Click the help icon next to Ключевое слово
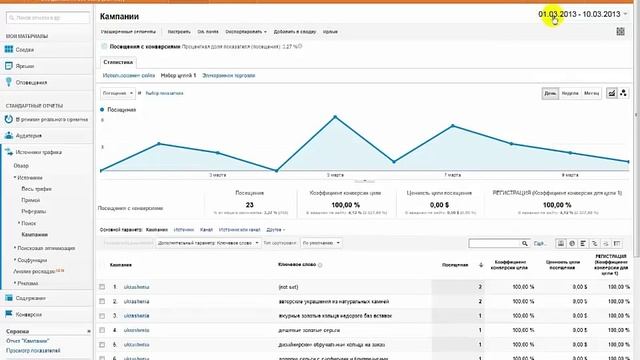 click(320, 265)
